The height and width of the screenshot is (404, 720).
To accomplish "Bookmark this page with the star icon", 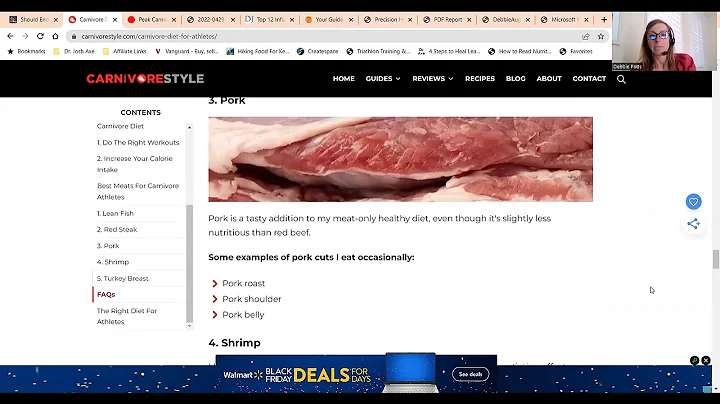I will tap(601, 36).
